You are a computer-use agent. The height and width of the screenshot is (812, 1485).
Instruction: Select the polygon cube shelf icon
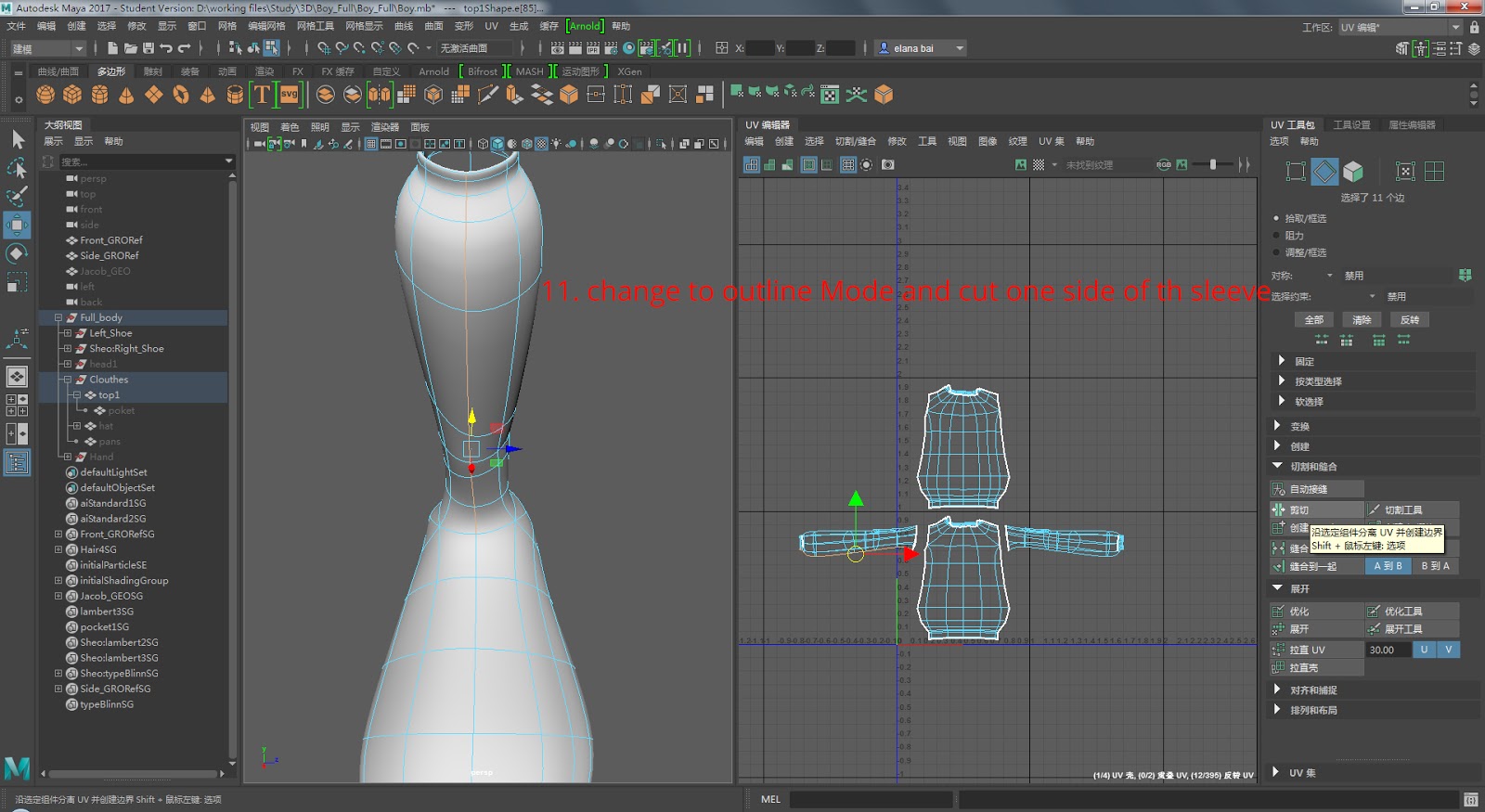pyautogui.click(x=72, y=95)
